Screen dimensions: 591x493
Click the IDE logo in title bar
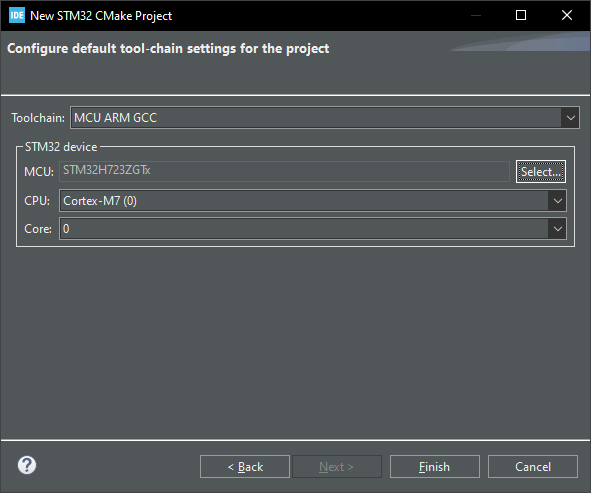click(17, 15)
